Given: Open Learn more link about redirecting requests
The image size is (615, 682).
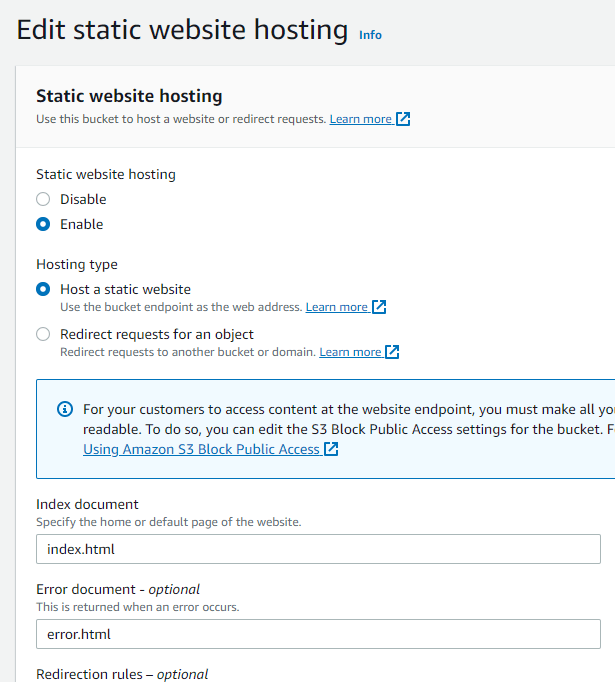Looking at the screenshot, I should (350, 352).
